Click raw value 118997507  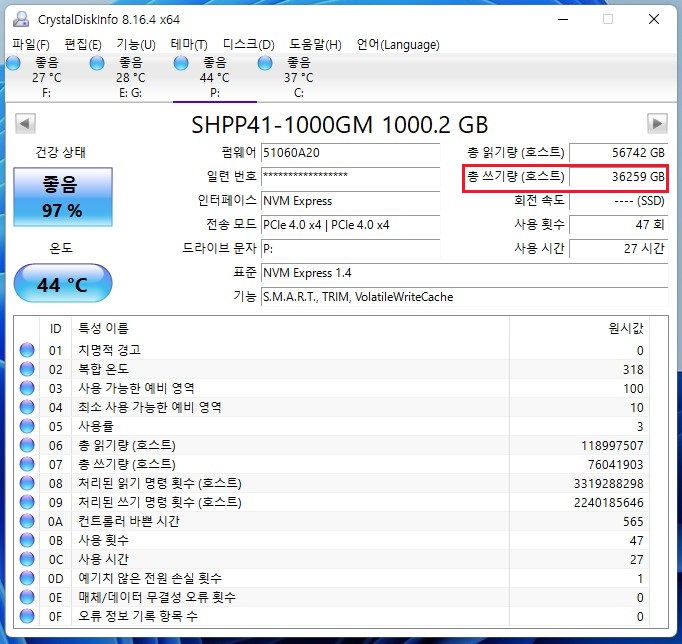coord(612,446)
